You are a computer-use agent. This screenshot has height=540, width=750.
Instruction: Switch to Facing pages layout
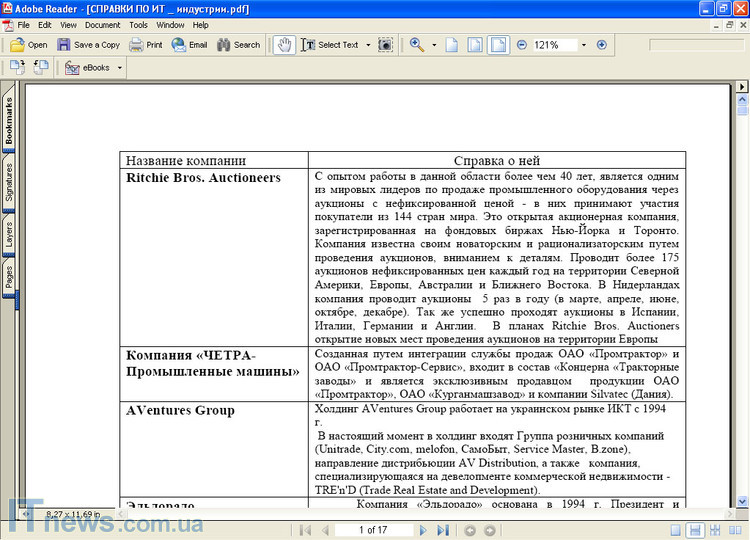coord(735,530)
